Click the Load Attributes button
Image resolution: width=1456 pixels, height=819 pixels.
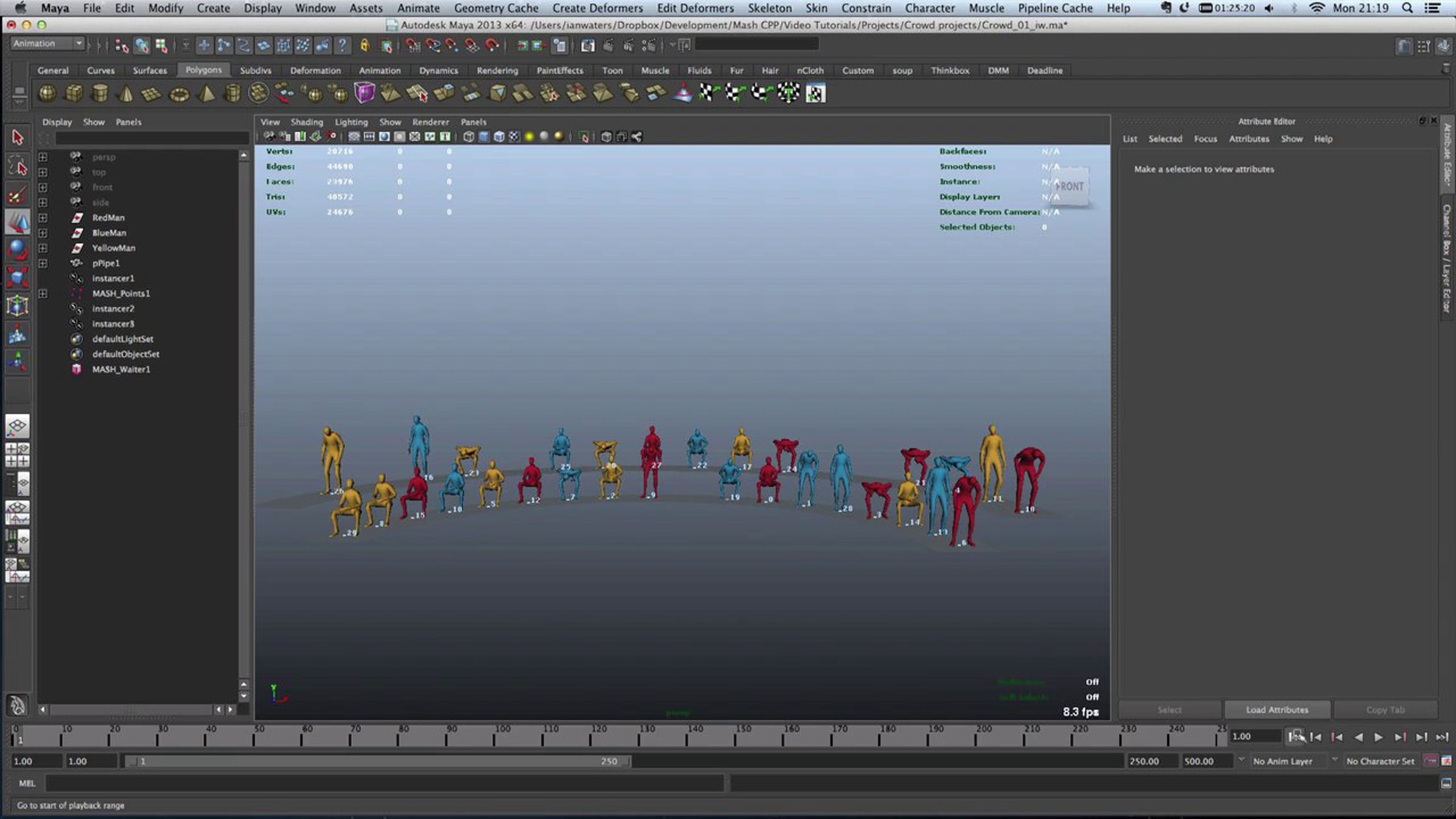click(1277, 710)
